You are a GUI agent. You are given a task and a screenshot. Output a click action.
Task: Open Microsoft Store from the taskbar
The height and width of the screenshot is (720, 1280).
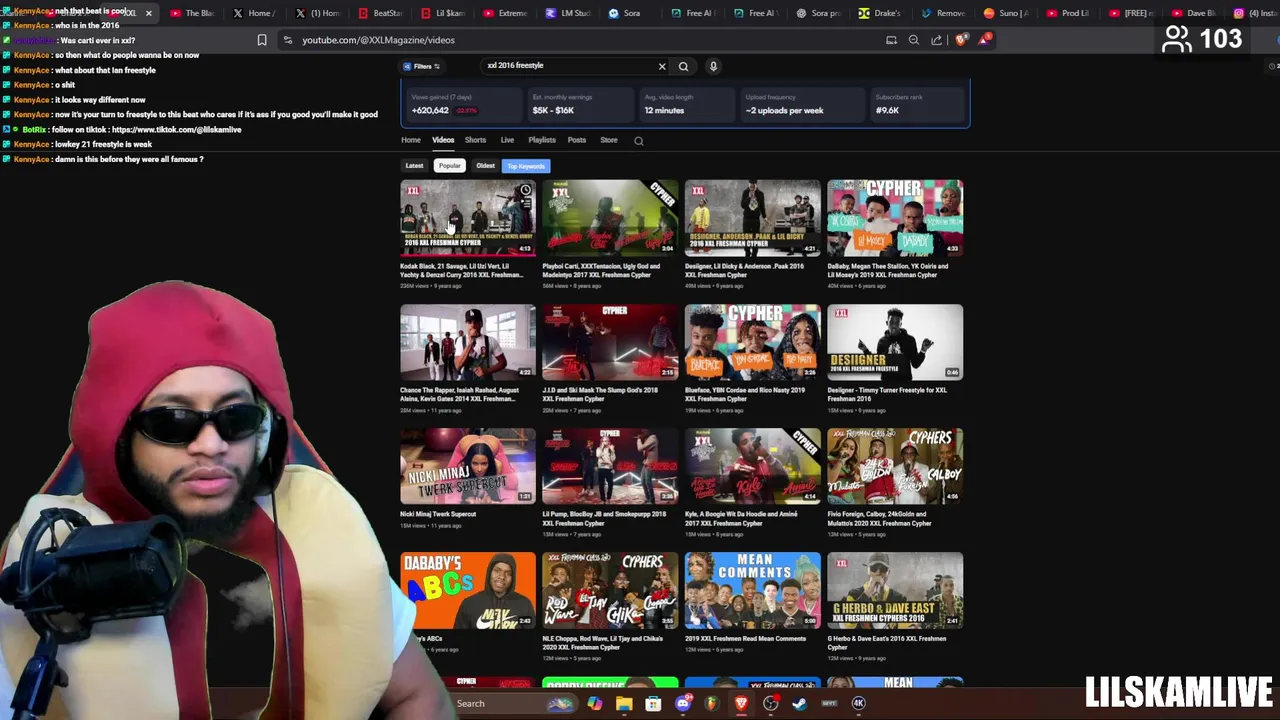tap(653, 703)
